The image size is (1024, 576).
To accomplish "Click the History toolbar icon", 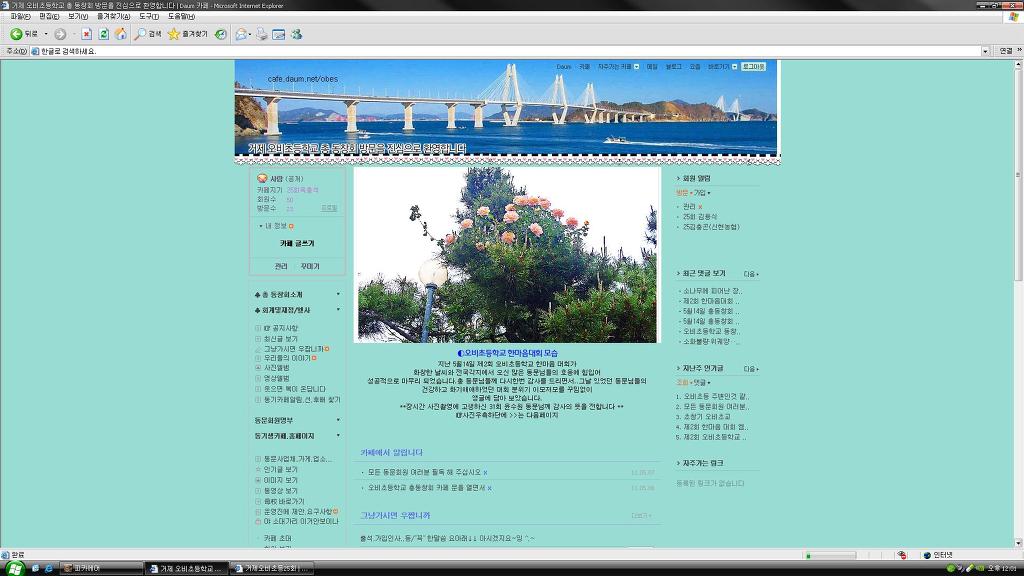I will pos(221,34).
